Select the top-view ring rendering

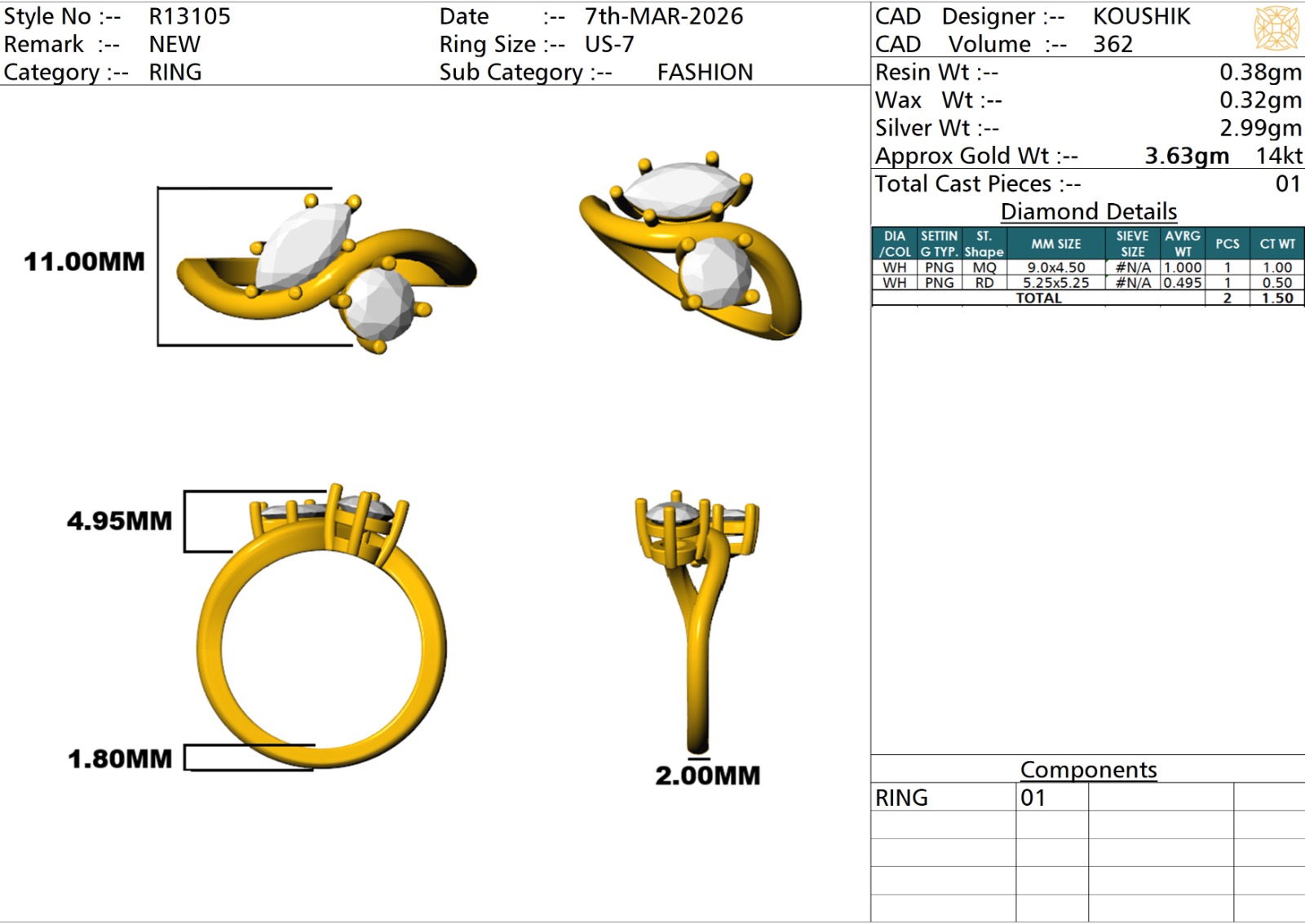326,269
